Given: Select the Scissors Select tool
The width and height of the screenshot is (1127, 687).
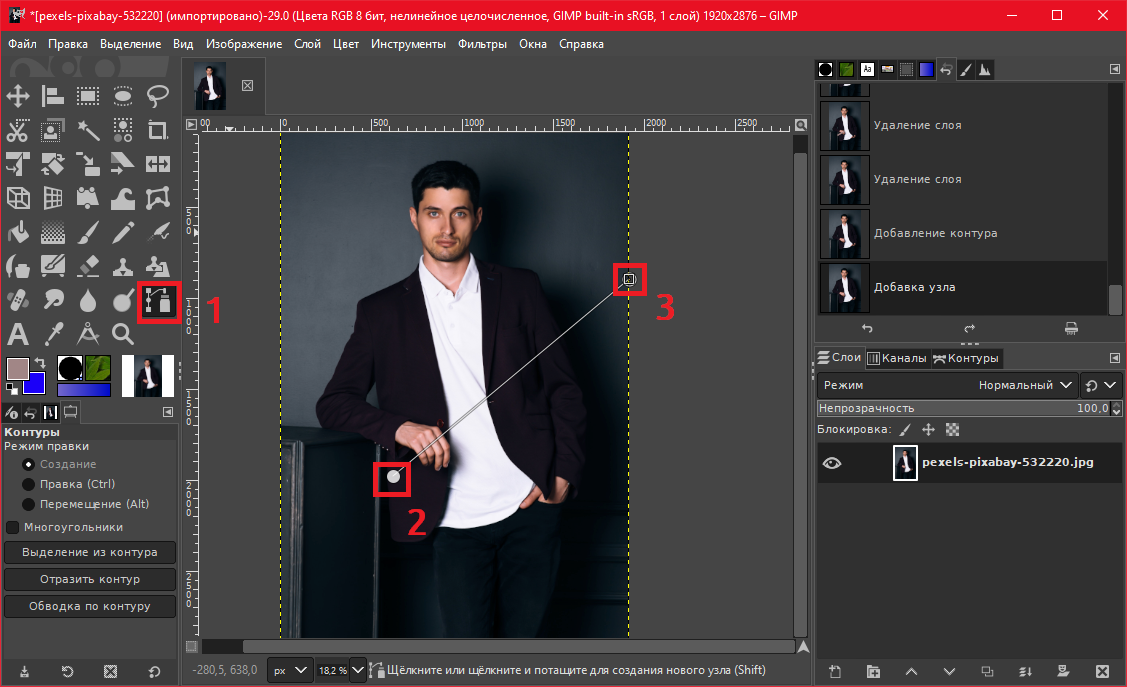Looking at the screenshot, I should click(x=18, y=130).
